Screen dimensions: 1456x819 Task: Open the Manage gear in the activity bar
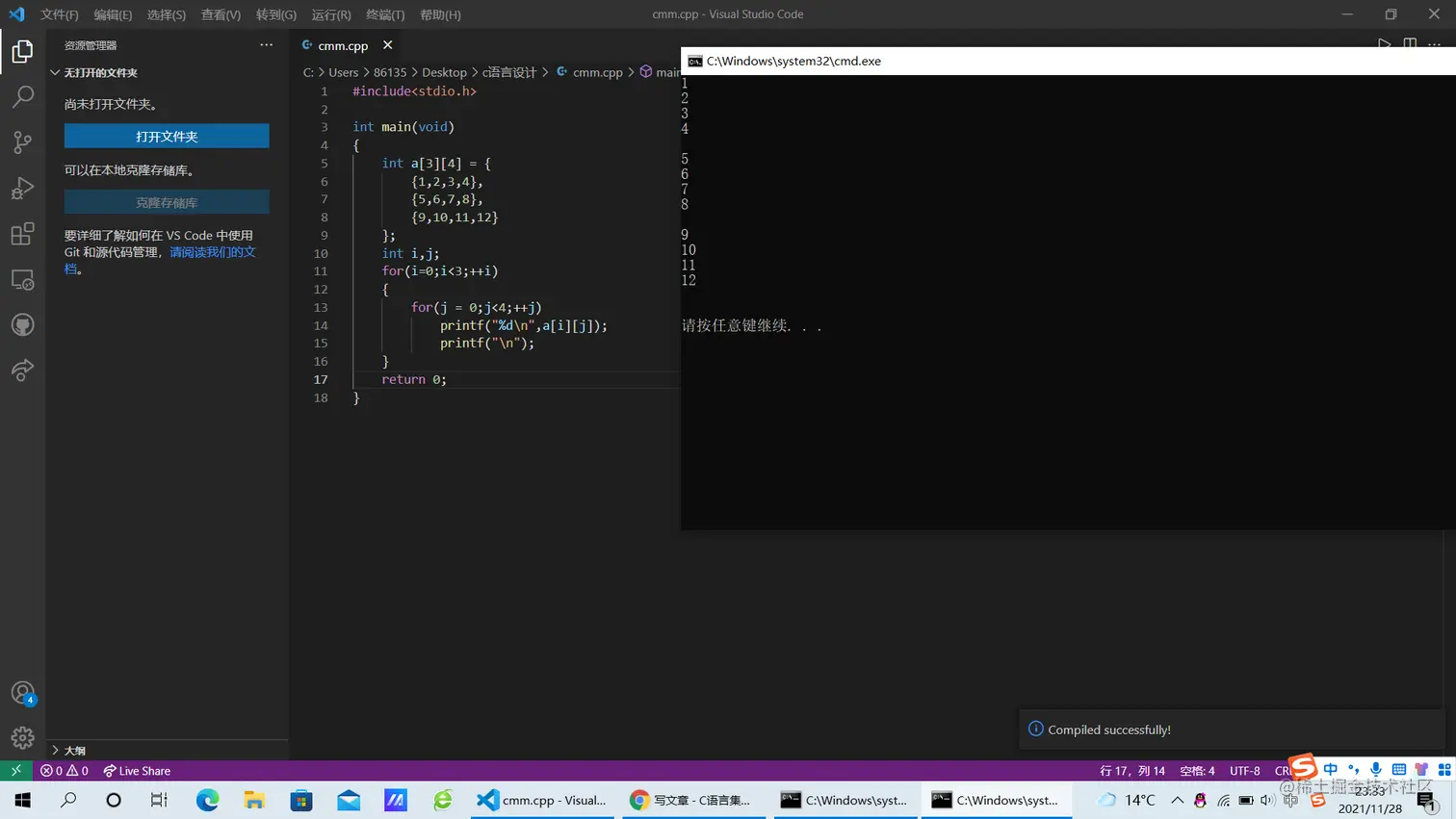pos(22,738)
